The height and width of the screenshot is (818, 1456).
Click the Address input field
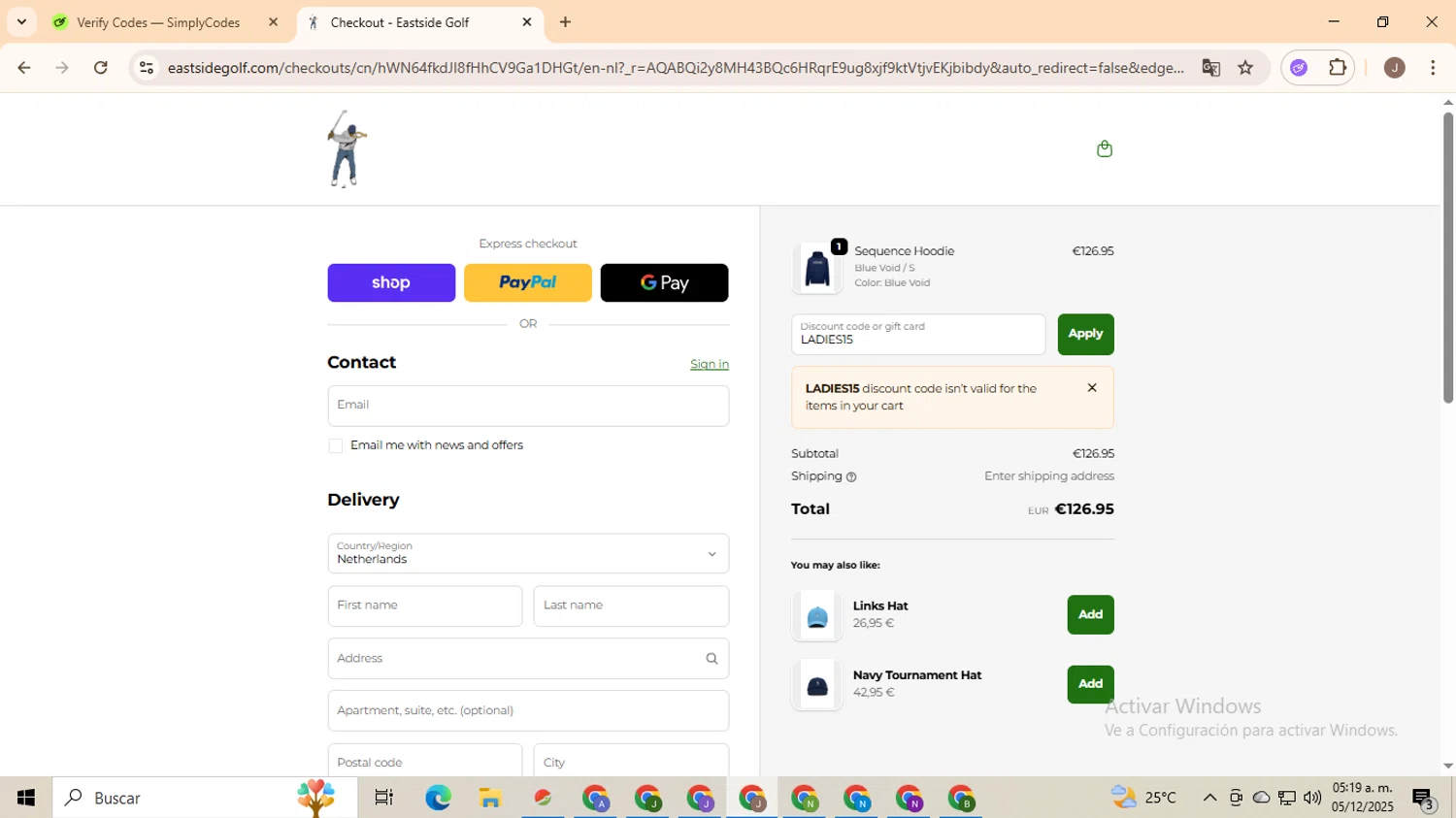528,659
